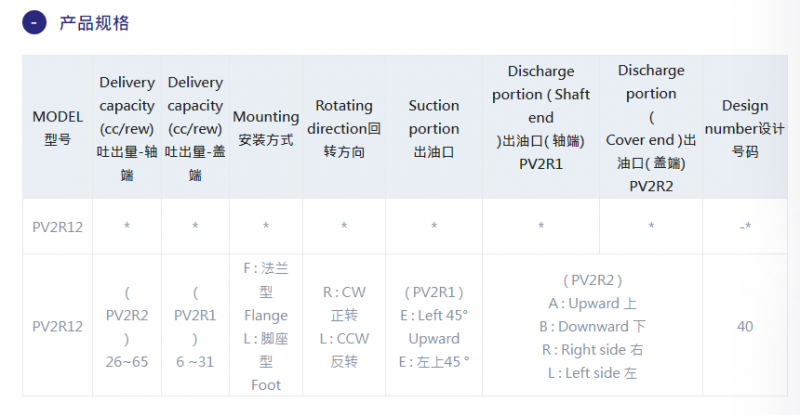This screenshot has height=415, width=800.
Task: Click the Suction portion header cell
Action: point(434,128)
